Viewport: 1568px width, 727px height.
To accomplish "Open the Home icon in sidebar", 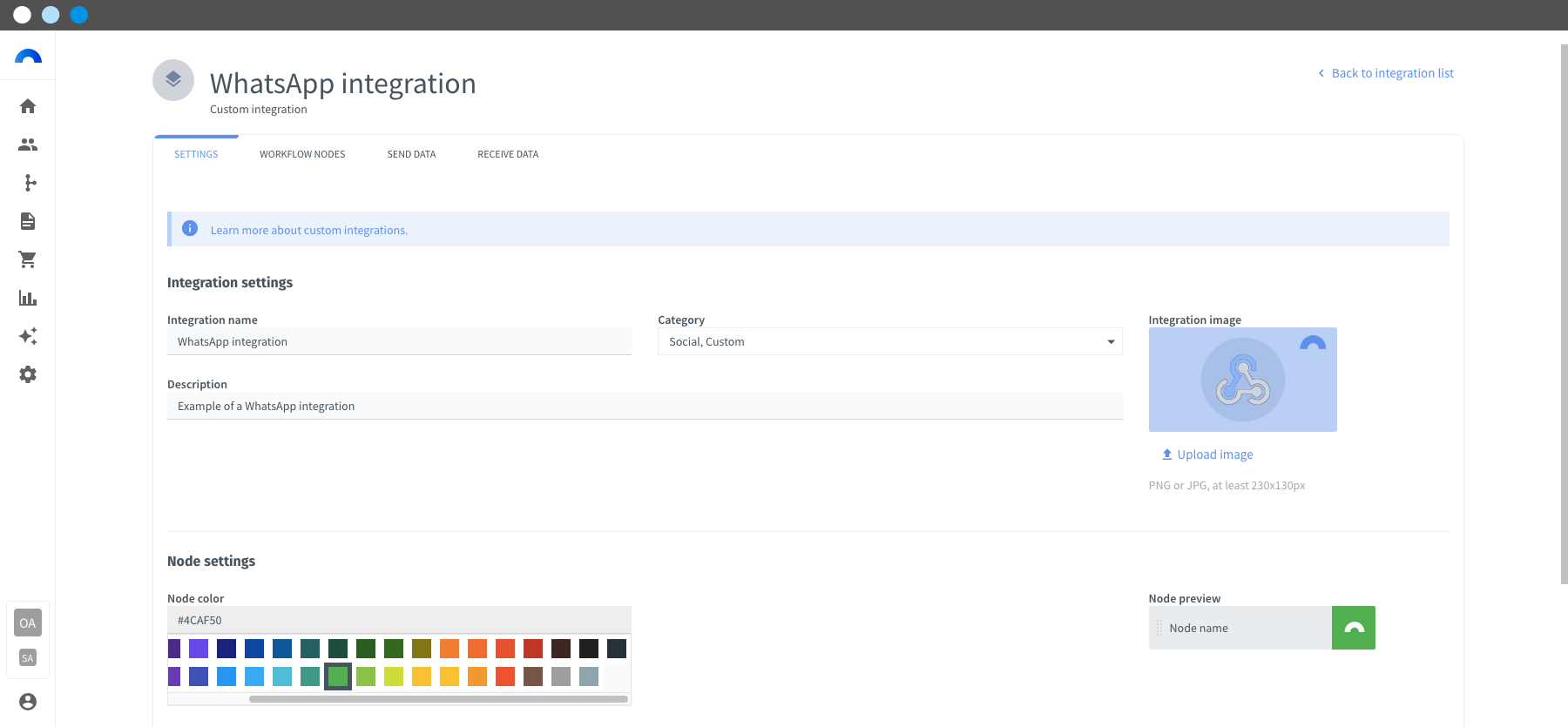I will (x=28, y=106).
